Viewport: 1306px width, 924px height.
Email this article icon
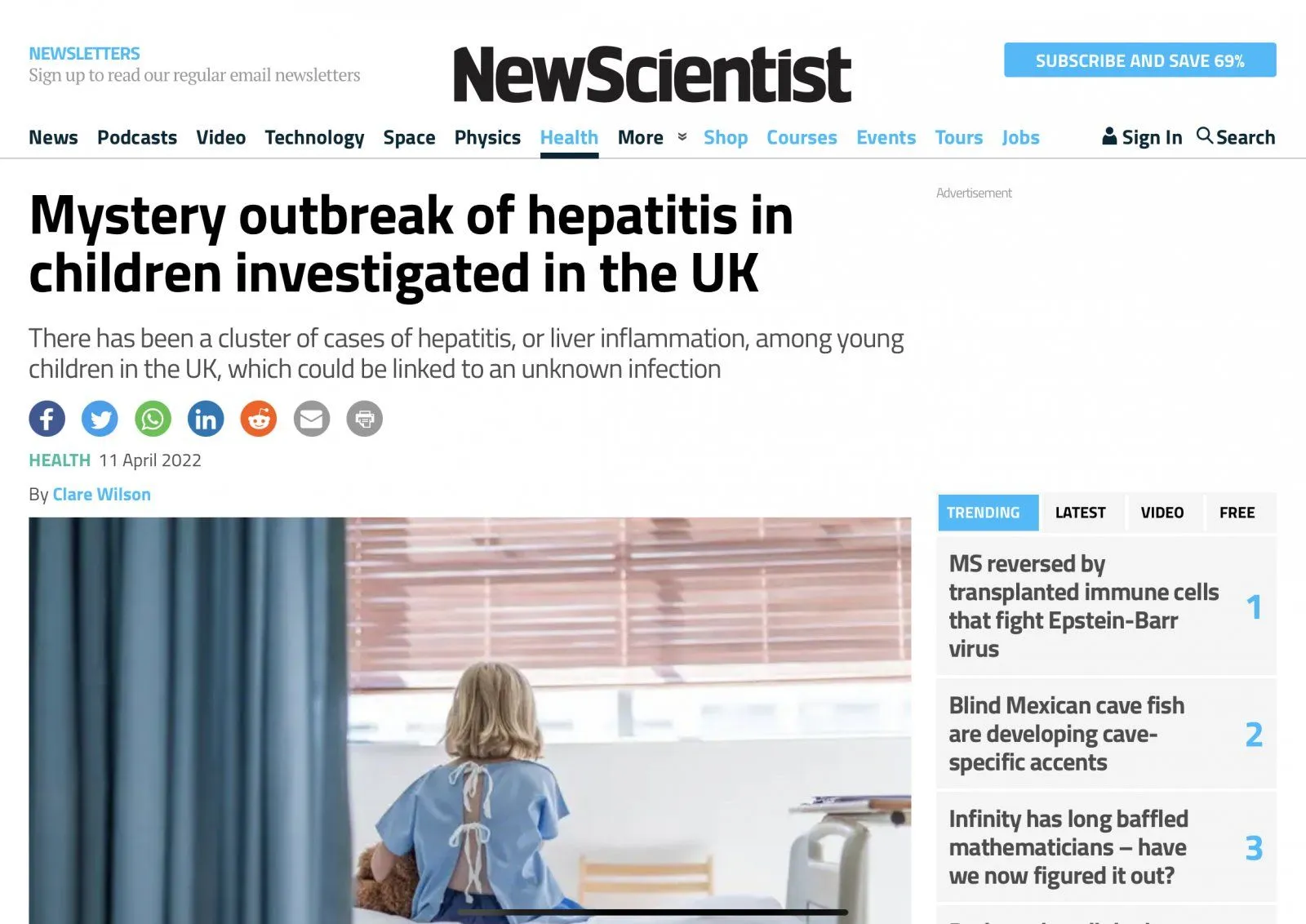pos(312,419)
